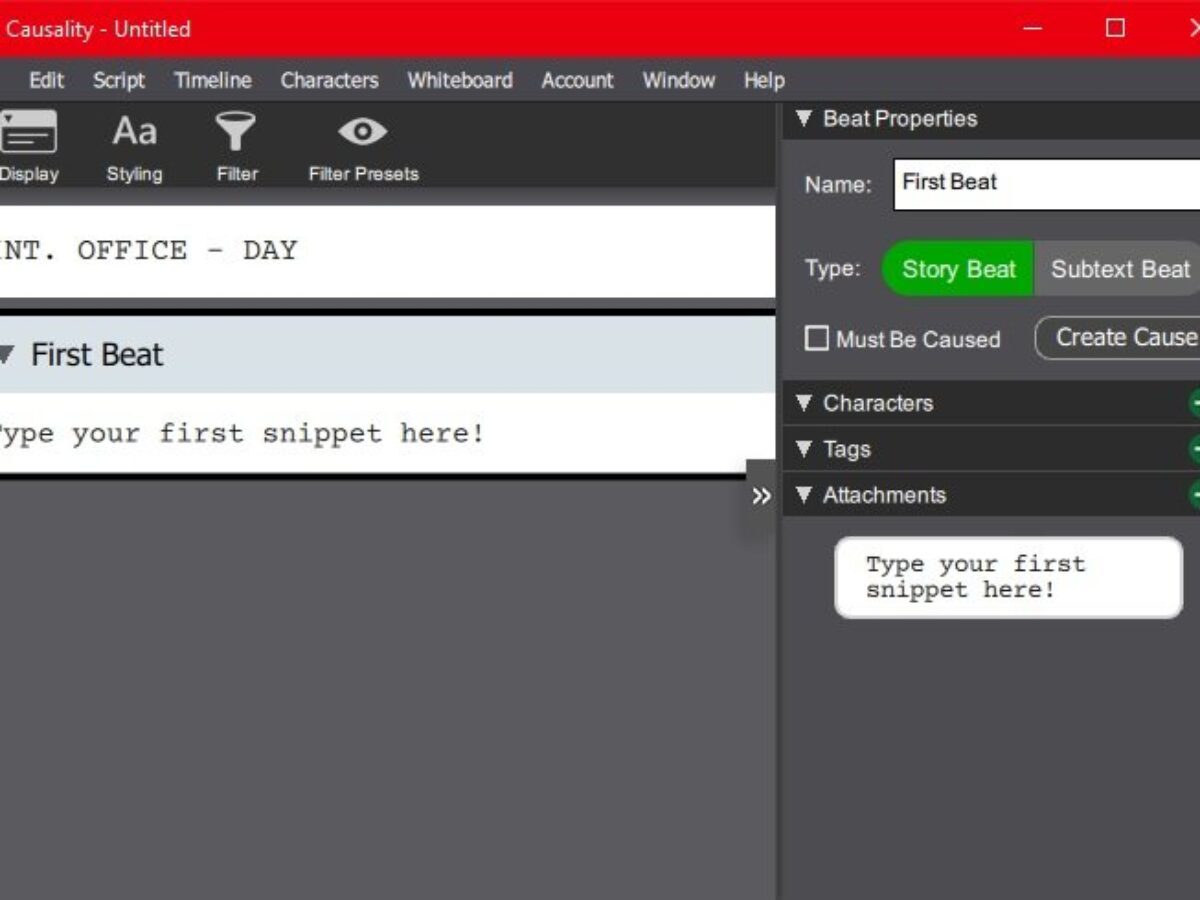
Task: Select Story Beat type
Action: pyautogui.click(x=957, y=269)
